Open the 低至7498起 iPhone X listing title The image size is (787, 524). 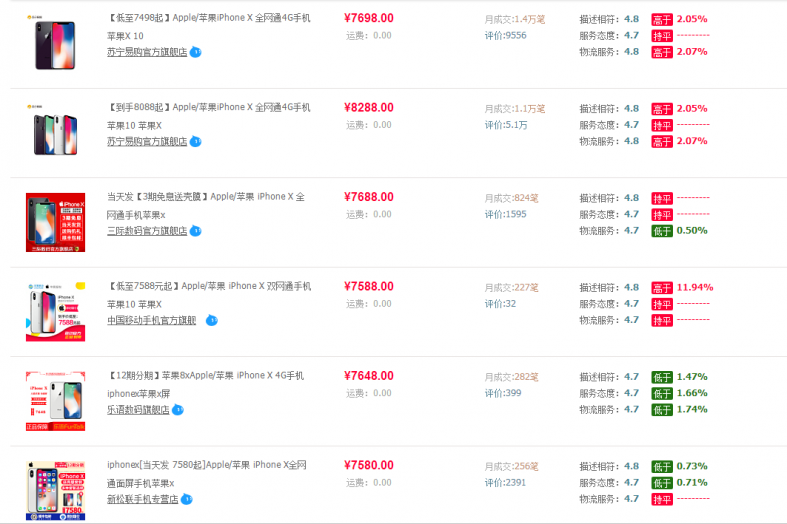[209, 27]
